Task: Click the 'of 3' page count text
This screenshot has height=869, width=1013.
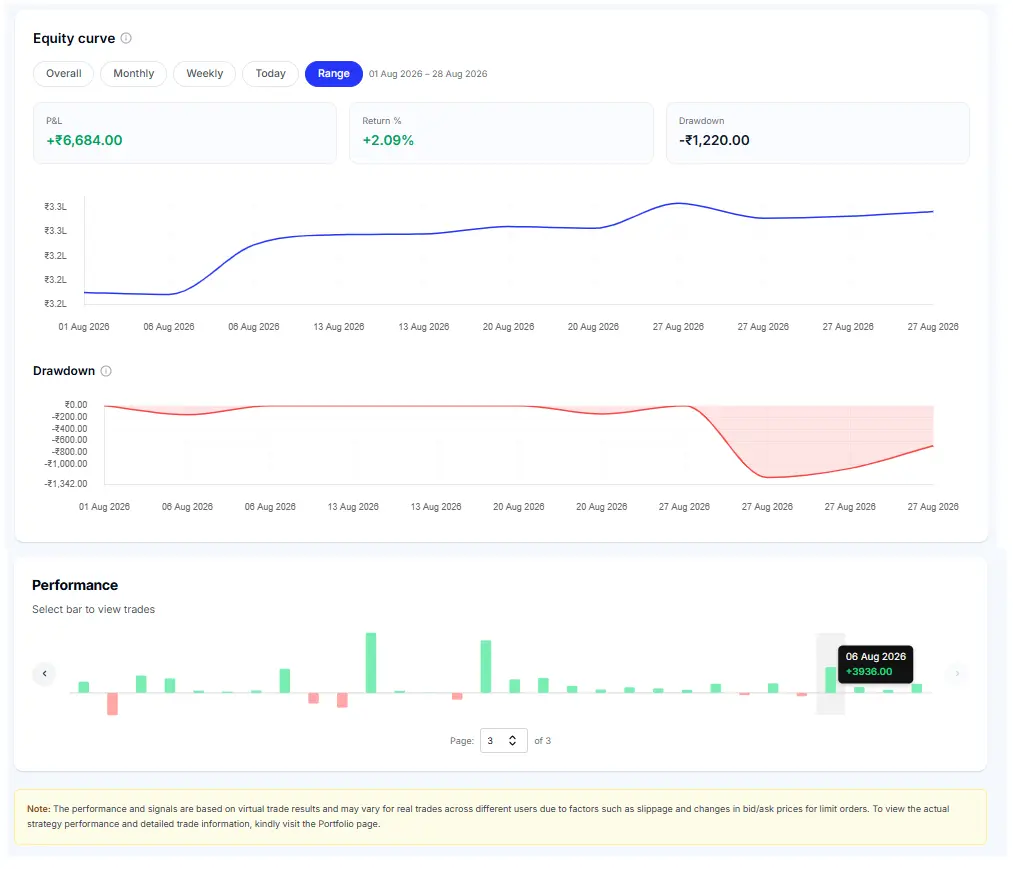Action: (543, 740)
